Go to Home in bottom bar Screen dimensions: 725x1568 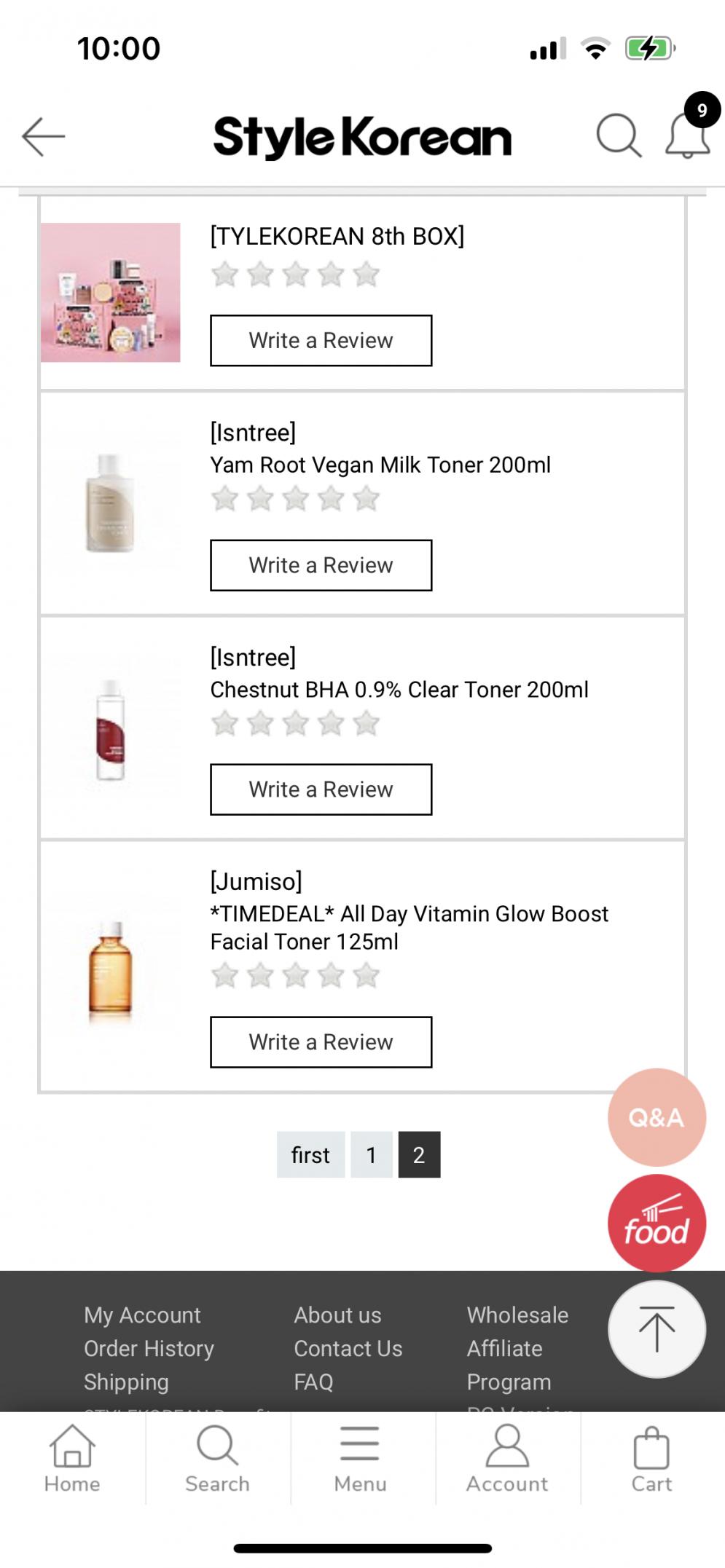click(x=72, y=1459)
